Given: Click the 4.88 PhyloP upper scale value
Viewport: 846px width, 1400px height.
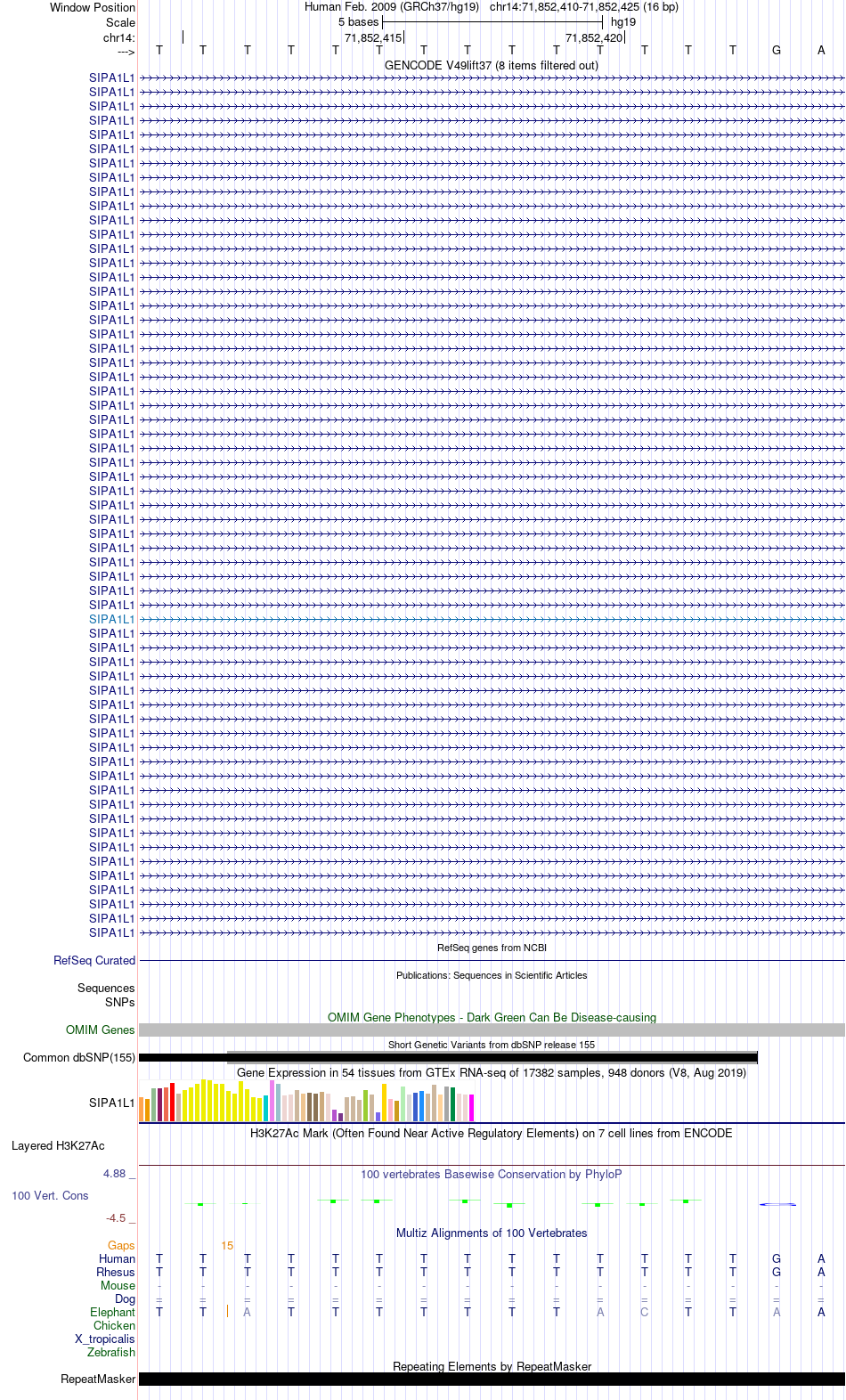Looking at the screenshot, I should click(x=115, y=1173).
